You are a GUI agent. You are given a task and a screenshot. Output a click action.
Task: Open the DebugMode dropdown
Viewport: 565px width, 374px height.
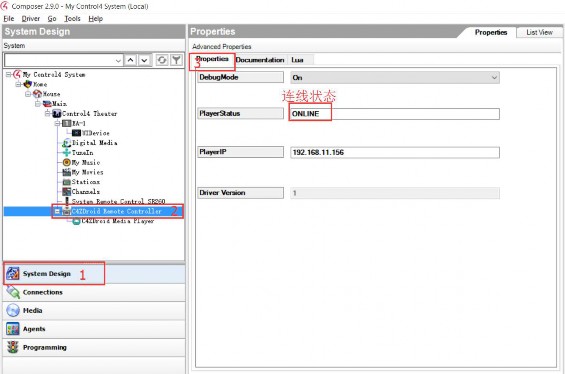pyautogui.click(x=494, y=77)
